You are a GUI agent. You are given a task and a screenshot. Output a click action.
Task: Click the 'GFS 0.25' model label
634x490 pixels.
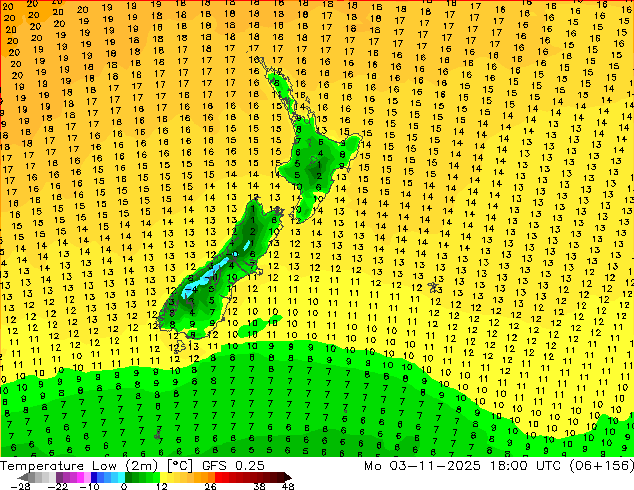(233, 466)
